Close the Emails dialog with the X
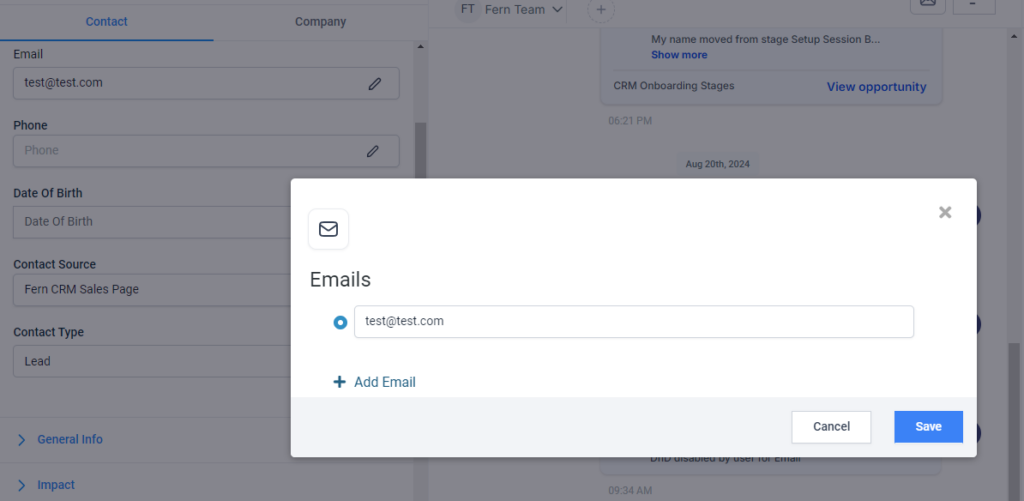 945,212
